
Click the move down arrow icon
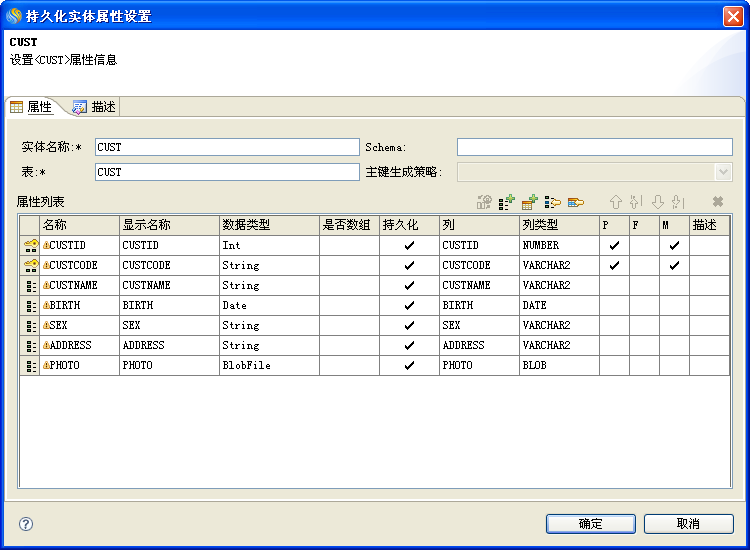coord(657,202)
